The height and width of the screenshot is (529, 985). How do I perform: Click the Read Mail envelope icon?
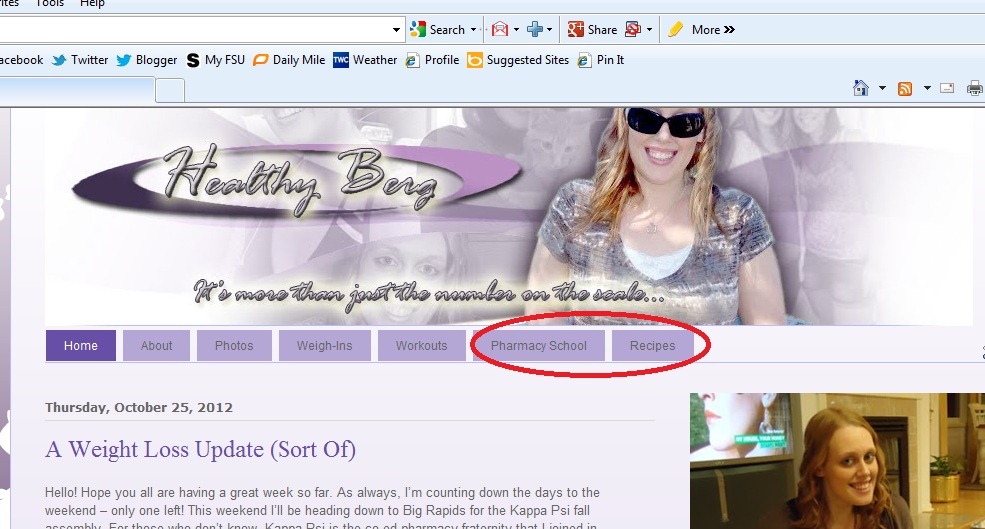click(x=947, y=88)
